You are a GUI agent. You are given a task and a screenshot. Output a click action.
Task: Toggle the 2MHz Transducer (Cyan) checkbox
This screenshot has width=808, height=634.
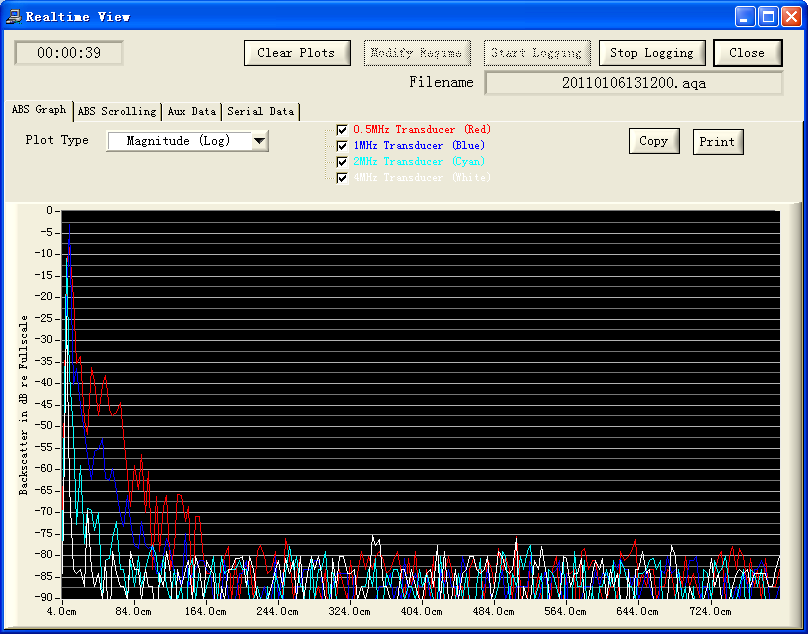342,161
